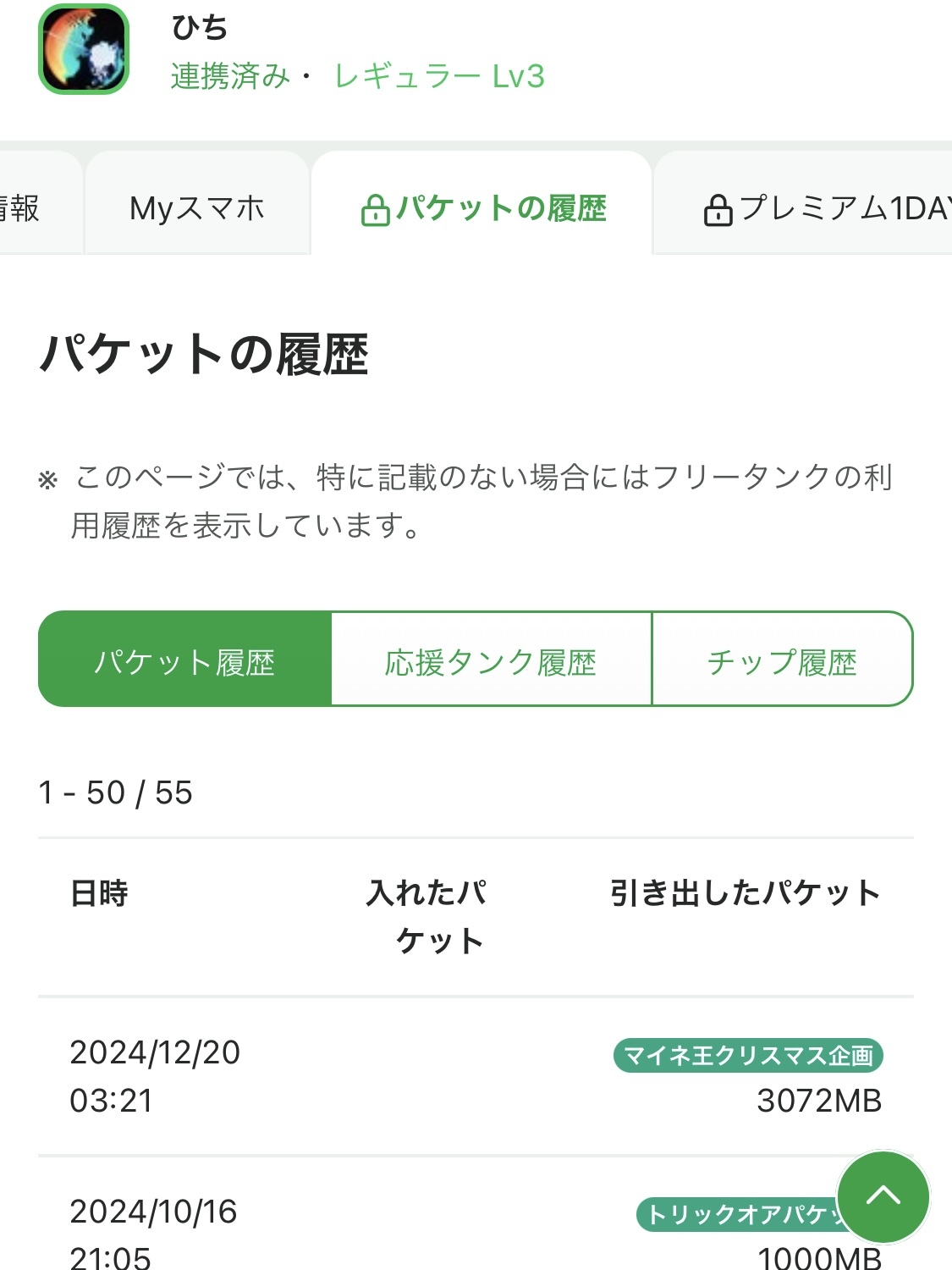Click the 連携済み status text
Image resolution: width=952 pixels, height=1270 pixels.
click(229, 77)
